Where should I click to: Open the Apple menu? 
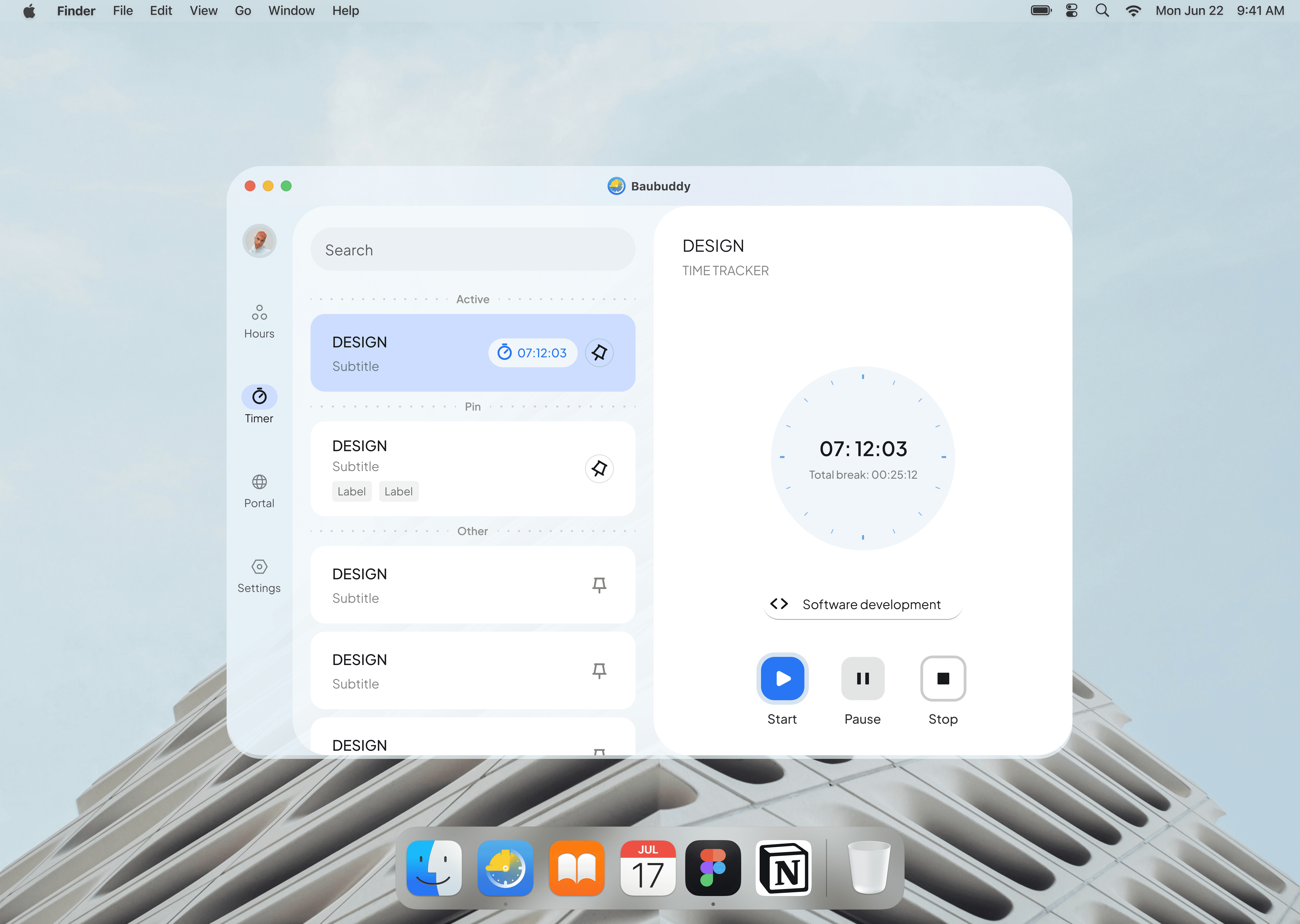[30, 11]
